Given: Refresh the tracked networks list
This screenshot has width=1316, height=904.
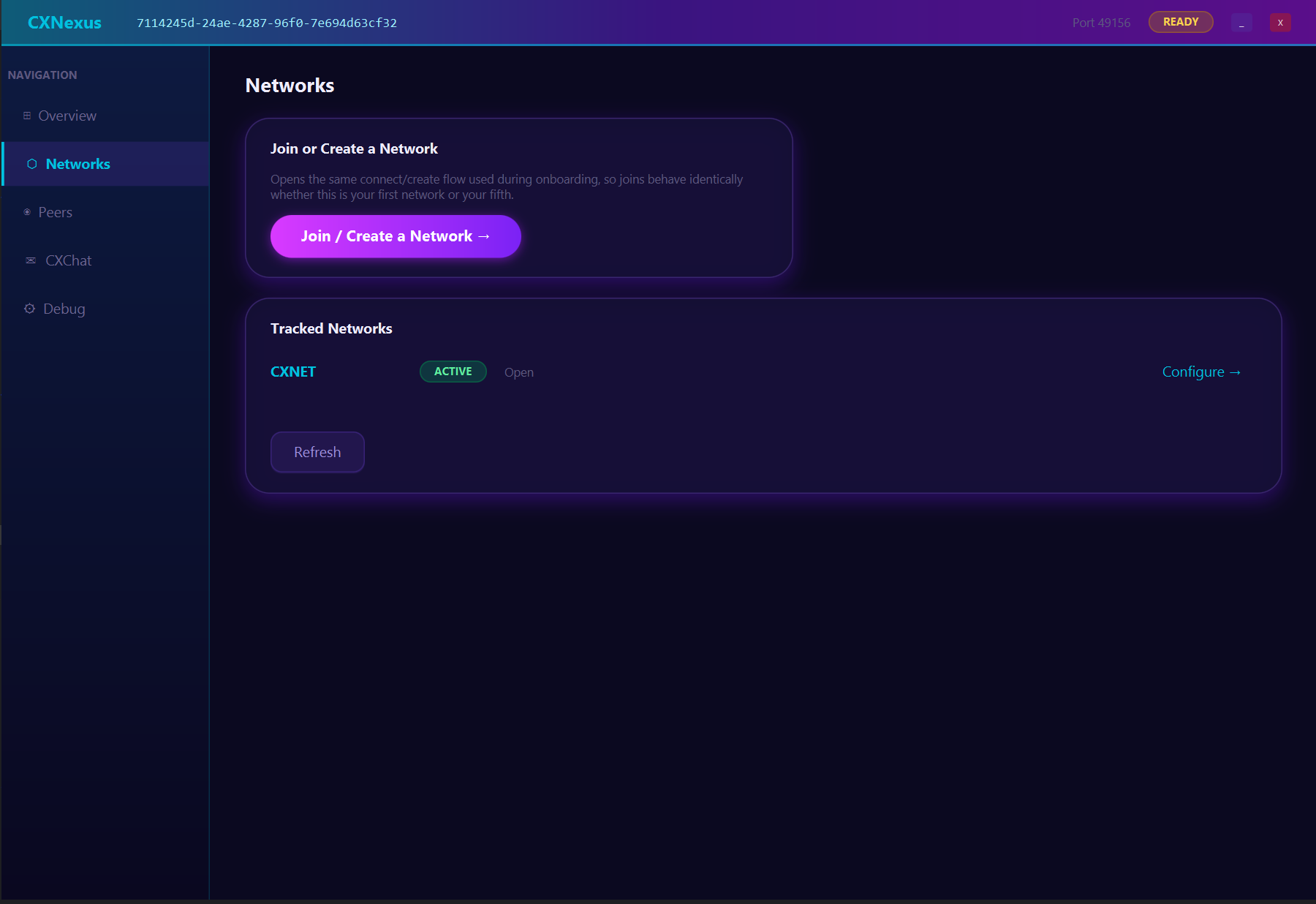Looking at the screenshot, I should click(317, 452).
